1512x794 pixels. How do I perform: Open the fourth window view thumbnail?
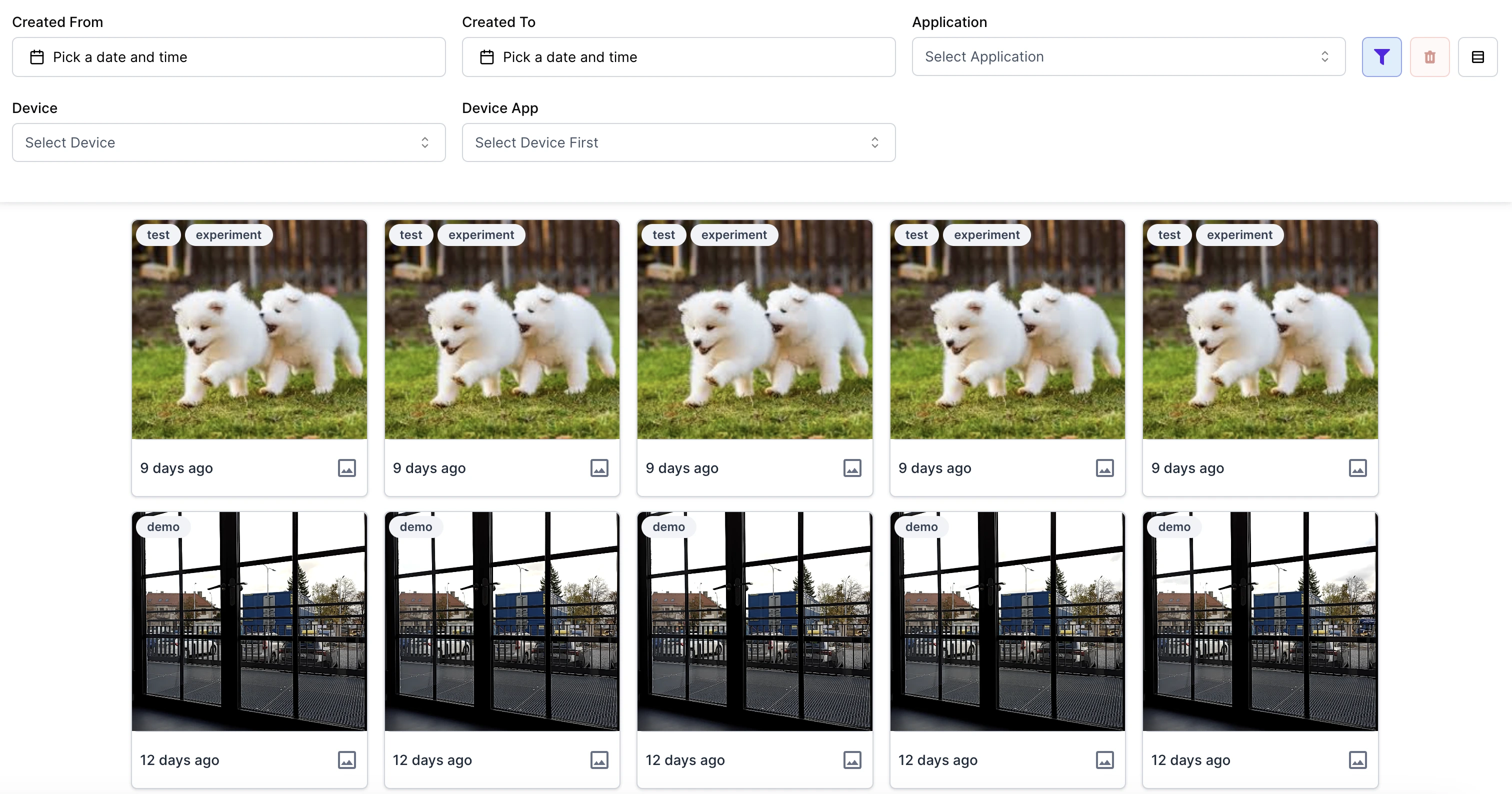coord(1007,621)
